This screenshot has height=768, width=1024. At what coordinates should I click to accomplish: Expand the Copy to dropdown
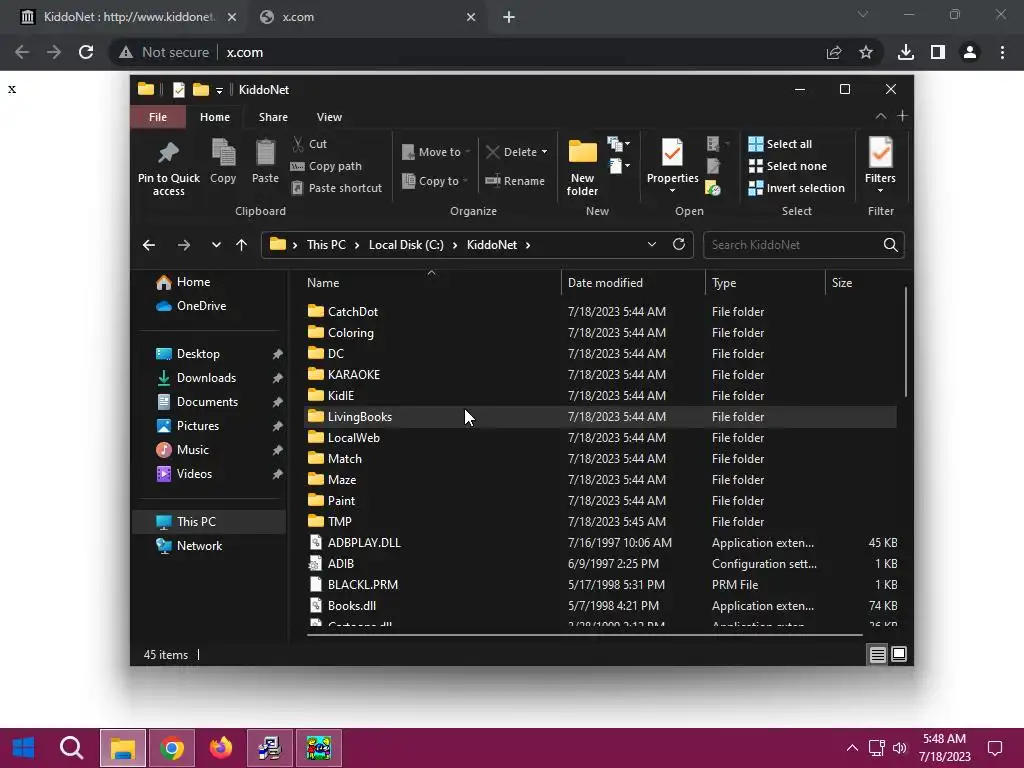[x=465, y=181]
